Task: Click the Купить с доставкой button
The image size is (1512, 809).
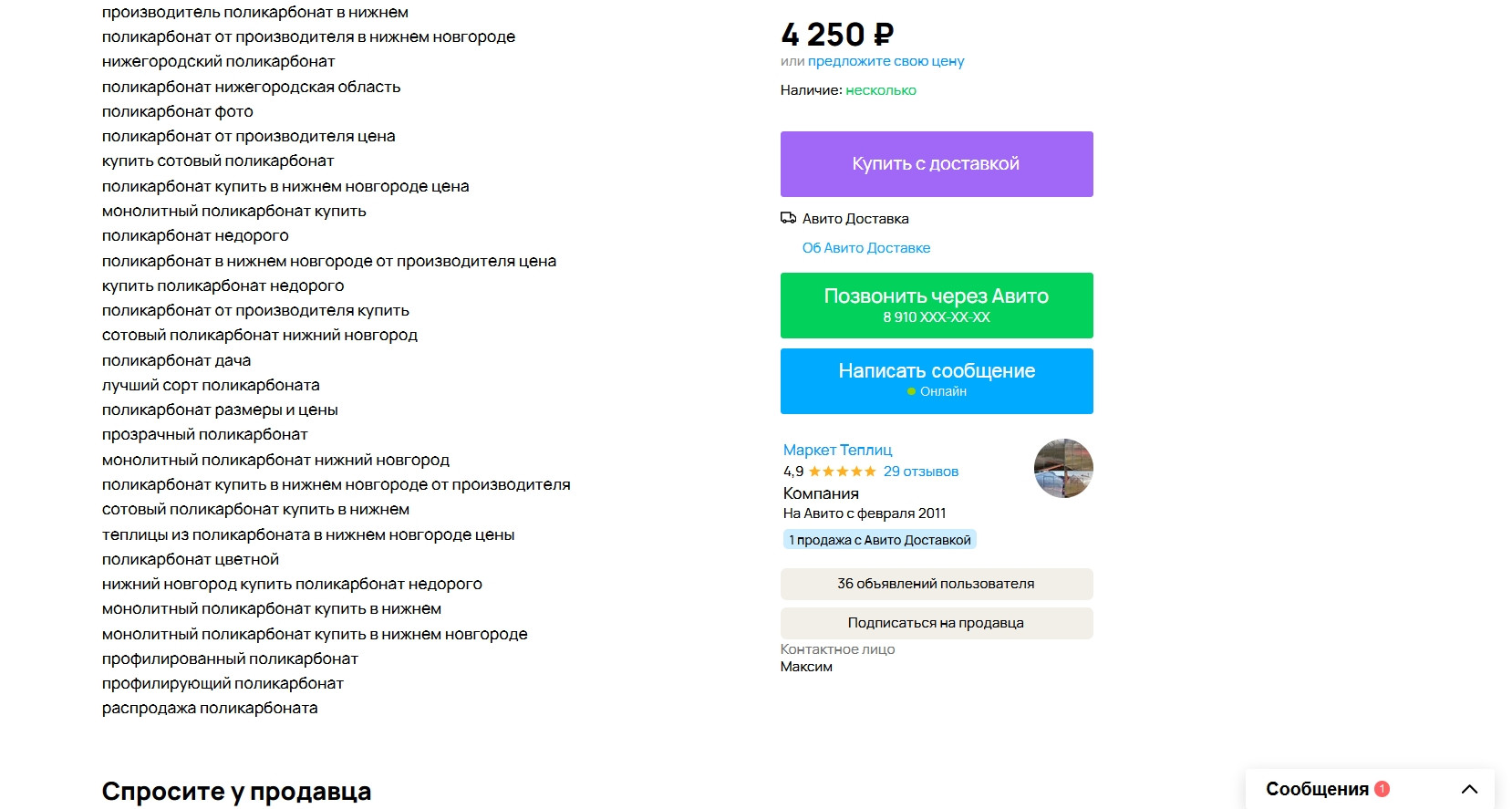Action: point(937,164)
